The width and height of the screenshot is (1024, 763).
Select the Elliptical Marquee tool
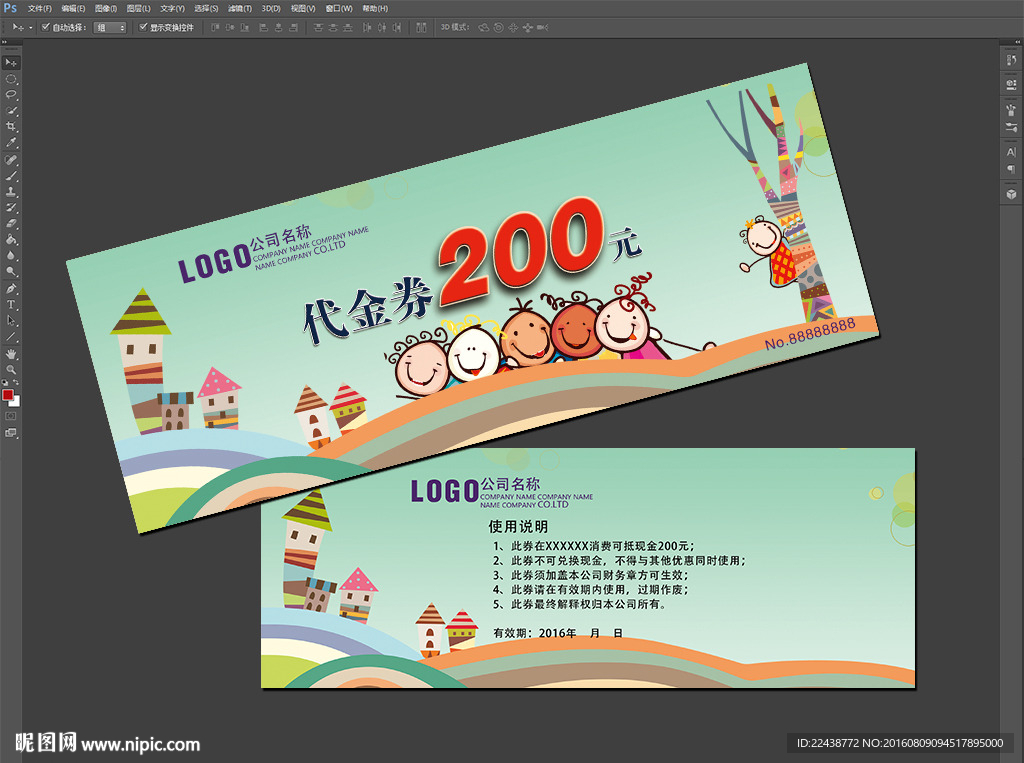point(11,79)
